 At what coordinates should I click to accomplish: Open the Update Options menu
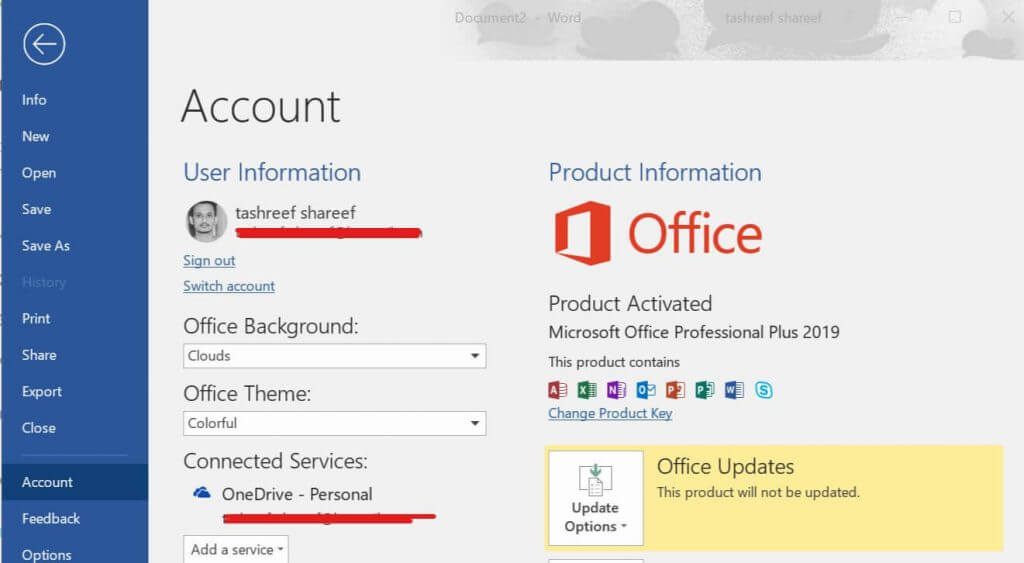pyautogui.click(x=596, y=498)
